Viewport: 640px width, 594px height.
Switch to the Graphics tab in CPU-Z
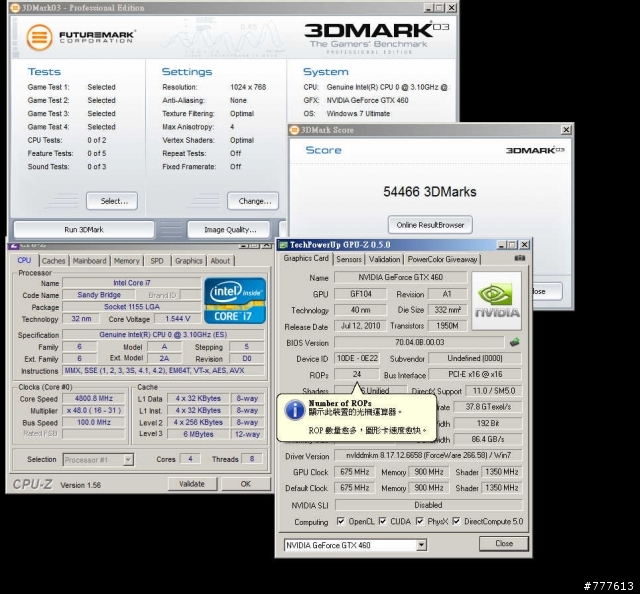click(x=189, y=261)
